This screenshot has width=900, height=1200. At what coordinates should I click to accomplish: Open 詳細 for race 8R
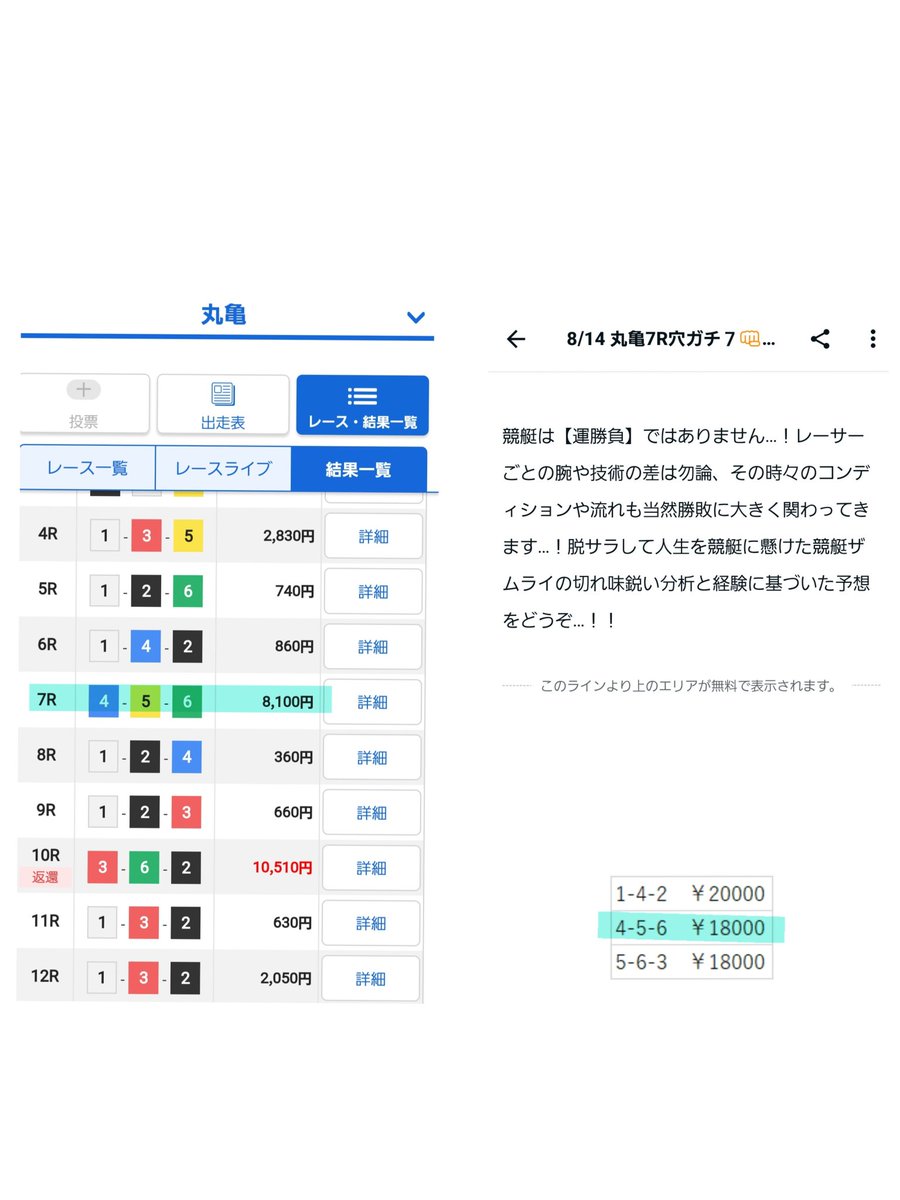(x=373, y=758)
